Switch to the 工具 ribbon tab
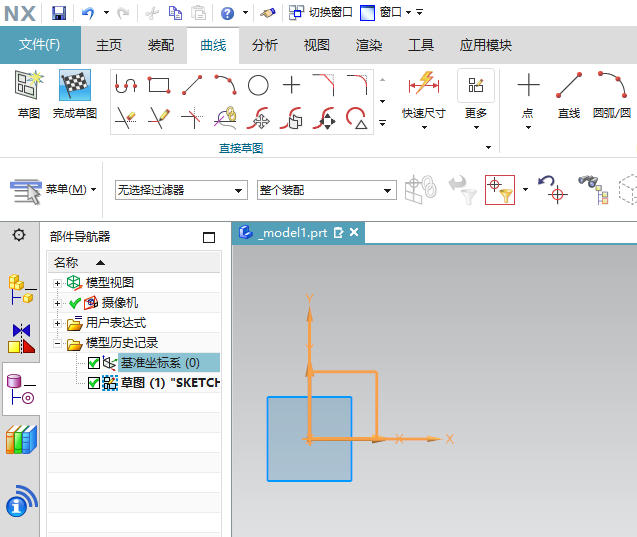 pos(421,45)
